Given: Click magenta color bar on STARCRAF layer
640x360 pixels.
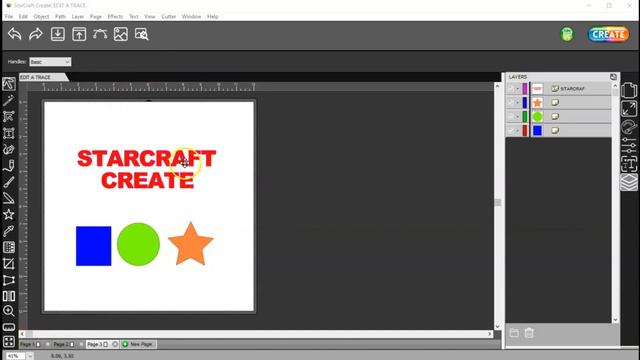Looking at the screenshot, I should [x=525, y=89].
